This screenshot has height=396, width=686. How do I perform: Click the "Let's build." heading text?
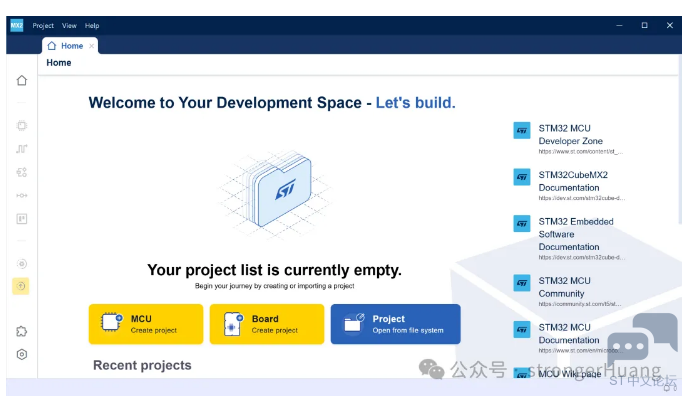(416, 103)
